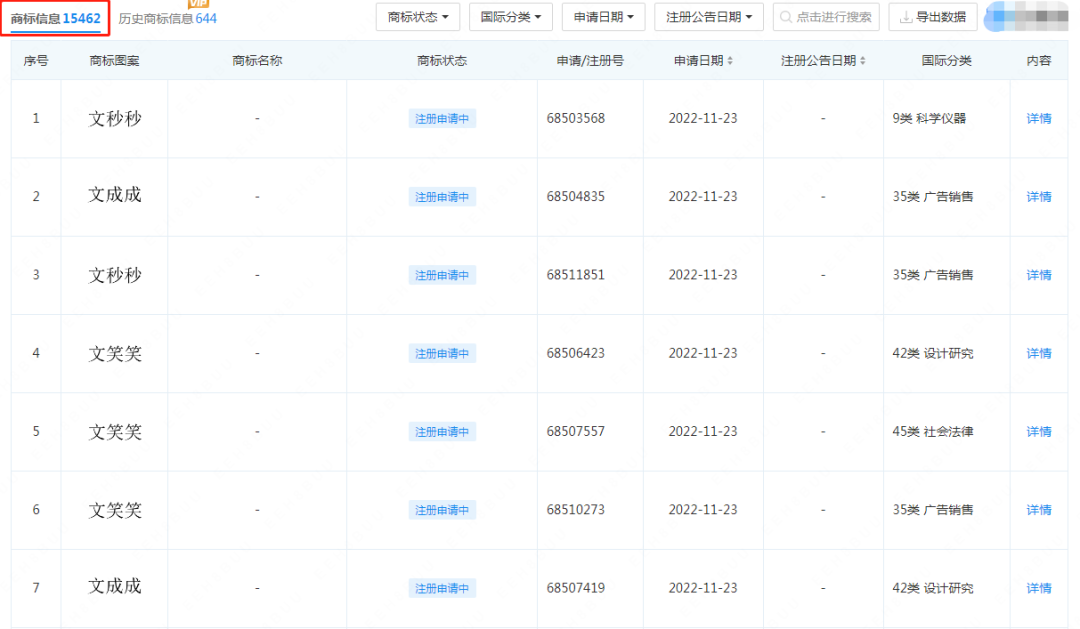The width and height of the screenshot is (1080, 629).
Task: Sort by 申请日期 column arrows
Action: [730, 61]
